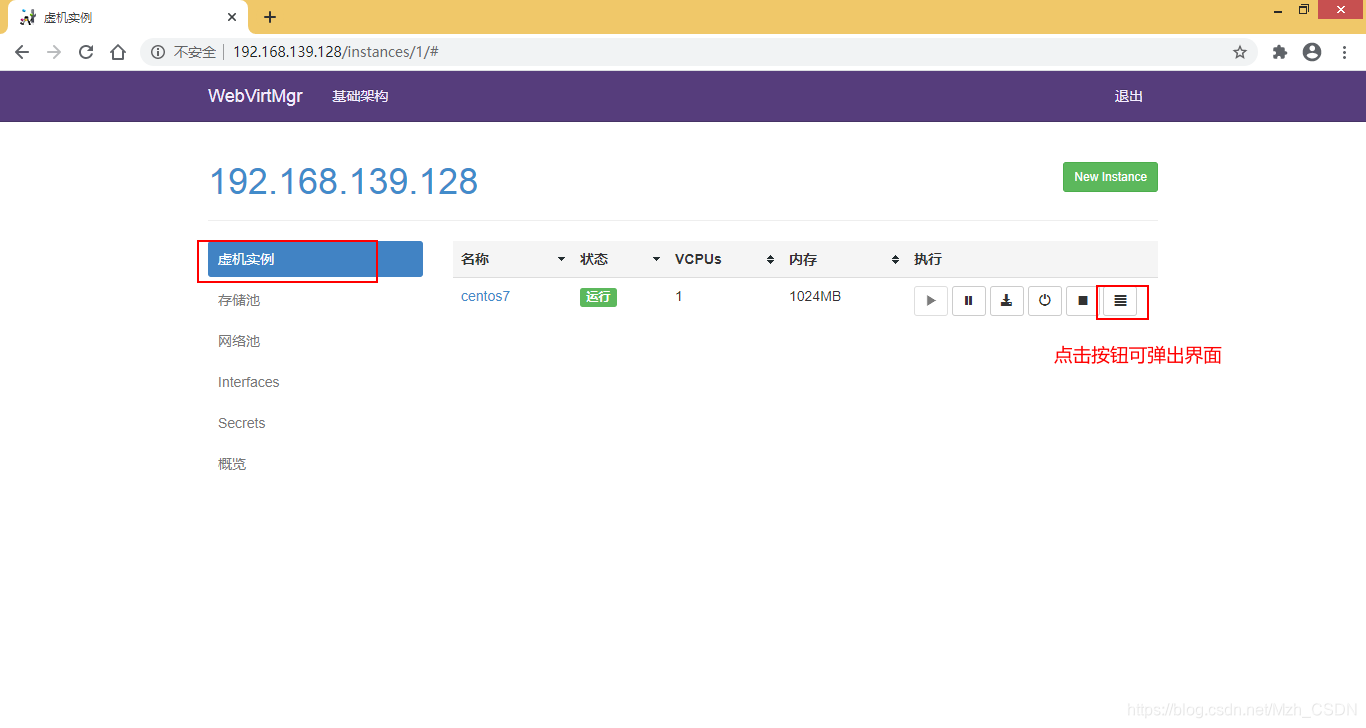Open the browser extensions puzzle icon
This screenshot has width=1366, height=728.
pyautogui.click(x=1280, y=52)
